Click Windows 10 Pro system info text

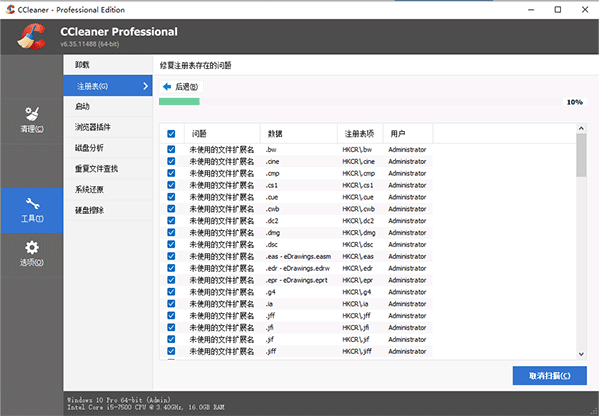(119, 400)
